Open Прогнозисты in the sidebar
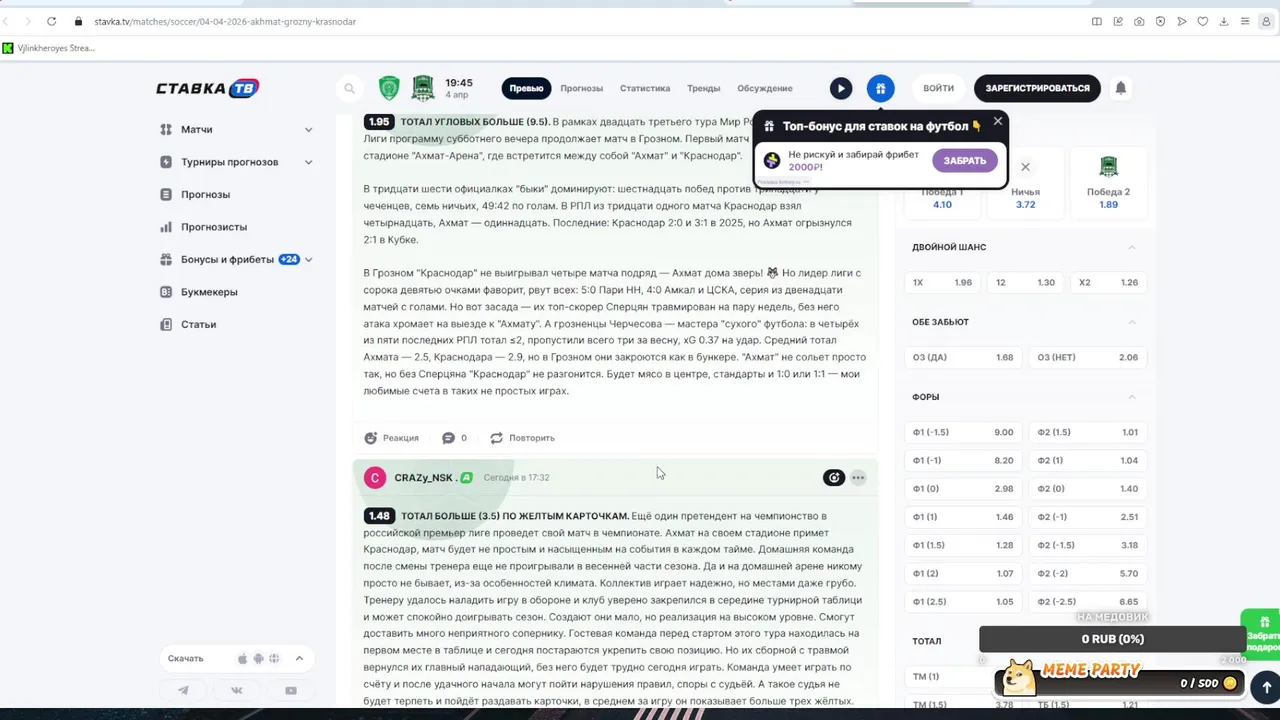The width and height of the screenshot is (1280, 720). coord(214,227)
